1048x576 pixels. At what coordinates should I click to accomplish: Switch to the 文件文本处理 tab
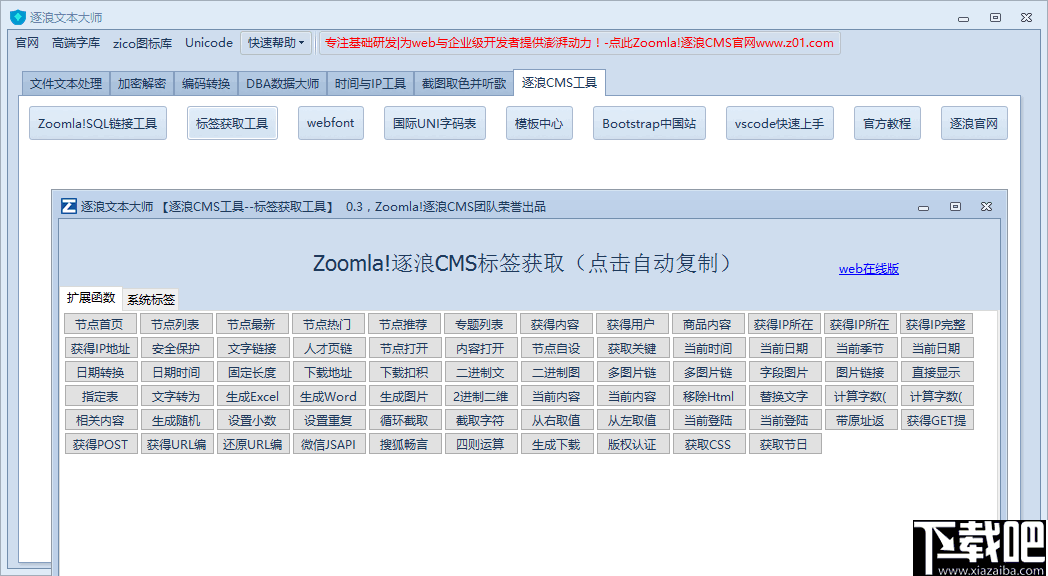click(66, 84)
